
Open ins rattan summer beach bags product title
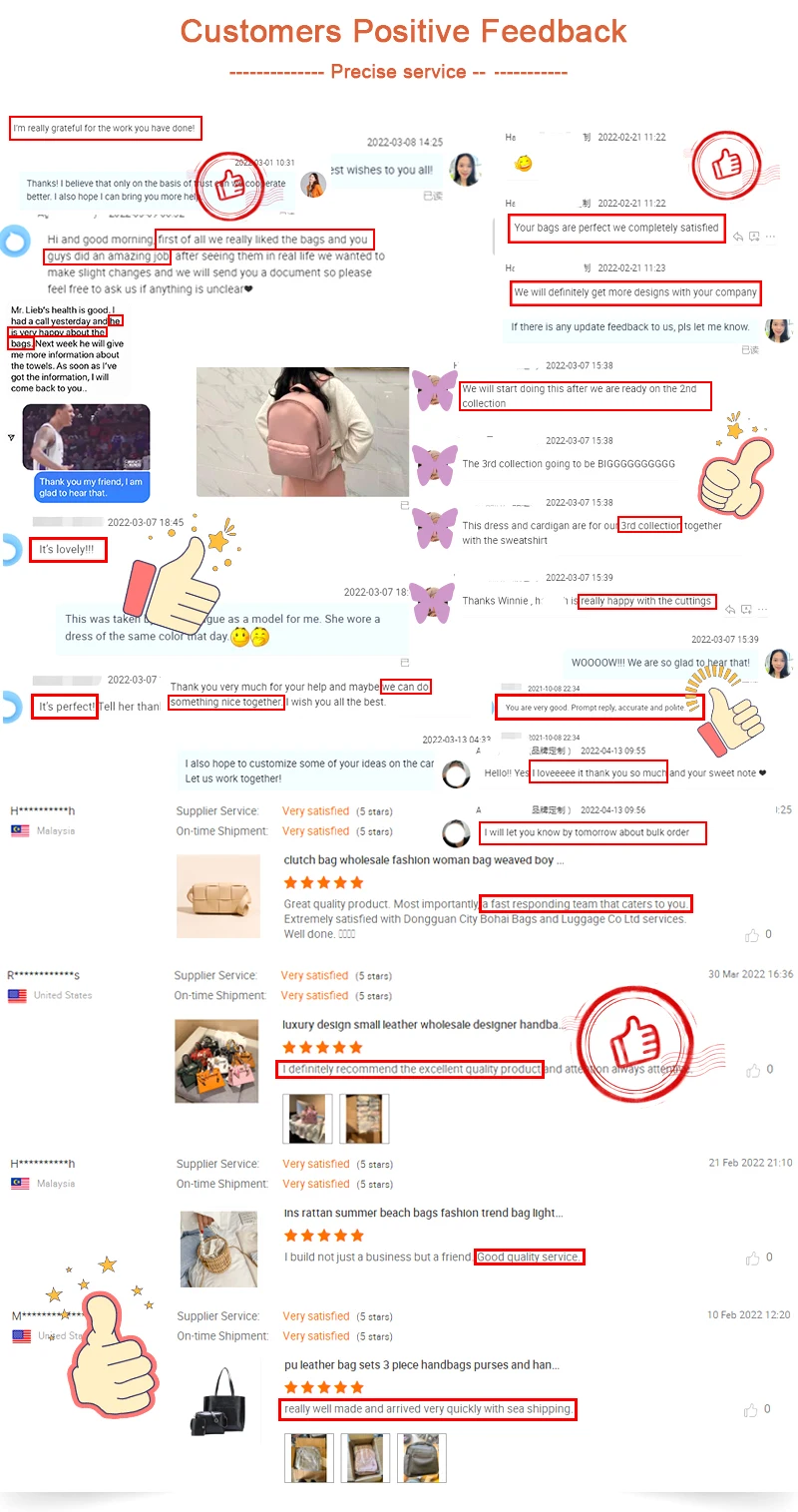tap(424, 1214)
